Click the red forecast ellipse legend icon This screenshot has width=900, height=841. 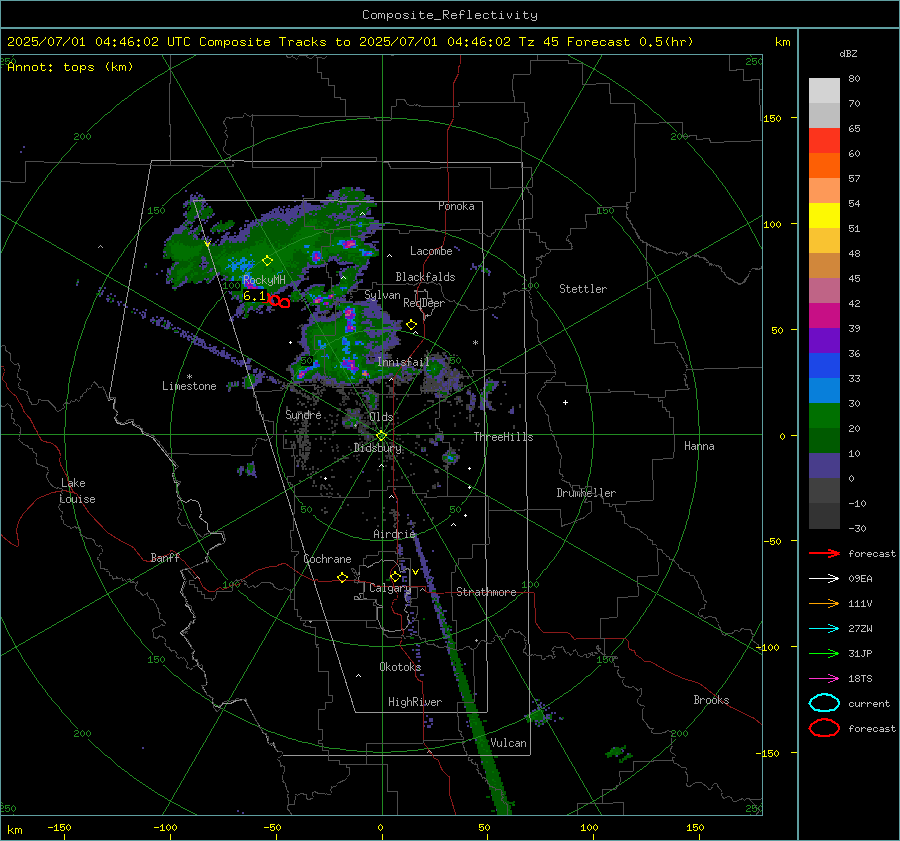coord(824,728)
